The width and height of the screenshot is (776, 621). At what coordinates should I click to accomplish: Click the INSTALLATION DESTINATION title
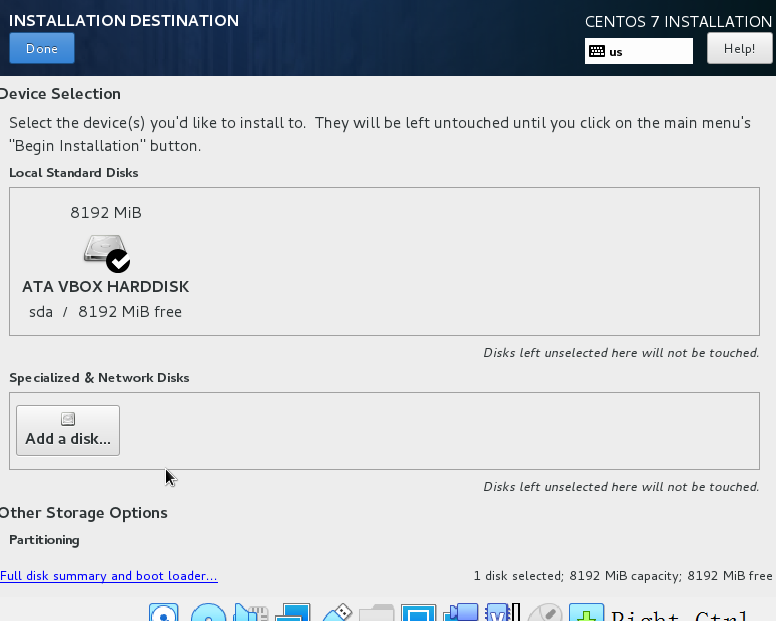click(124, 21)
